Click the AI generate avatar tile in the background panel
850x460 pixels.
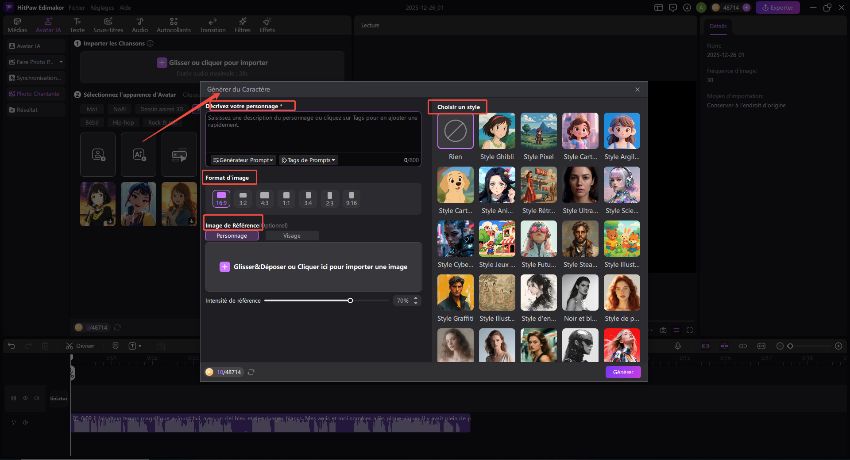(x=139, y=155)
